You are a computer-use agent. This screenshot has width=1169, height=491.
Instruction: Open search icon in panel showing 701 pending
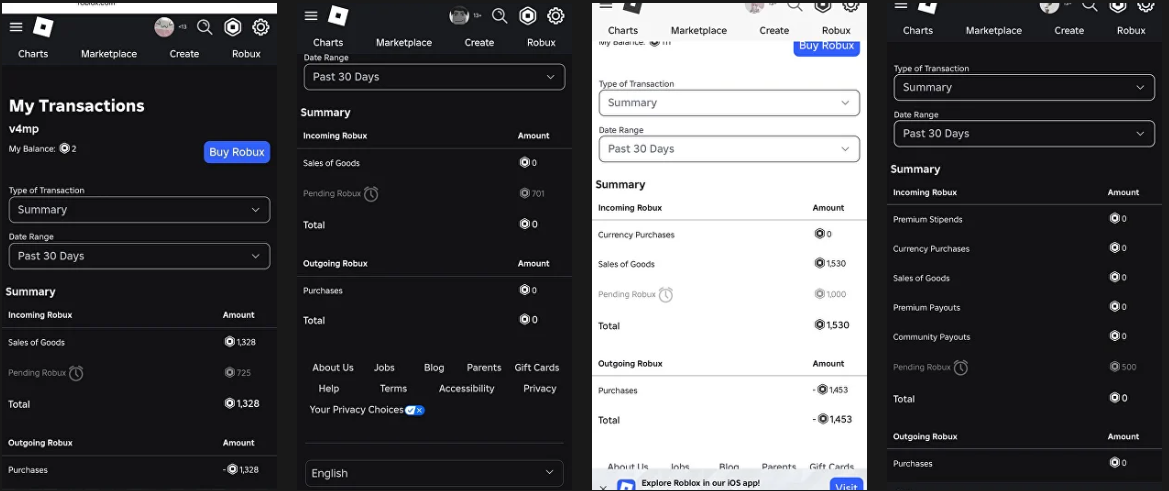[500, 16]
